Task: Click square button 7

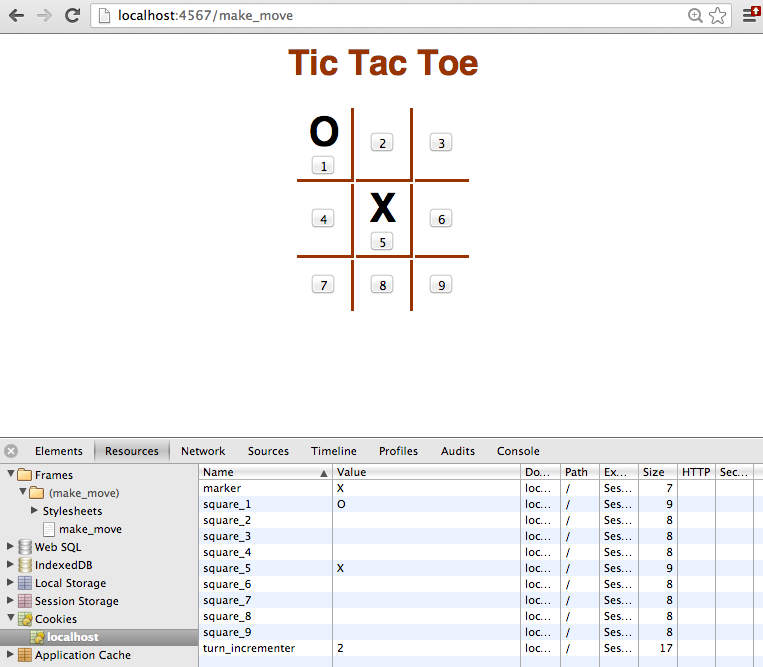Action: pos(323,285)
